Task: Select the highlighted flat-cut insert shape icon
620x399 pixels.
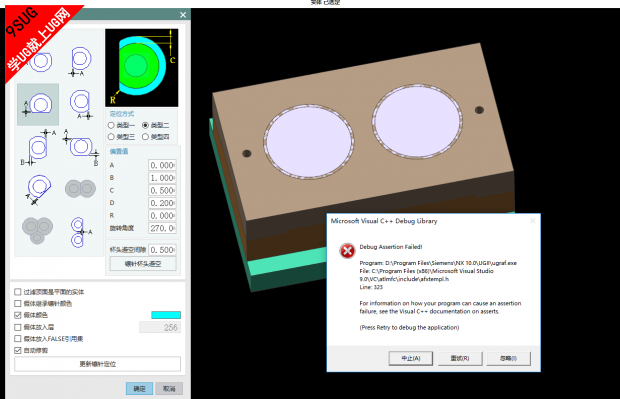Action: click(38, 104)
